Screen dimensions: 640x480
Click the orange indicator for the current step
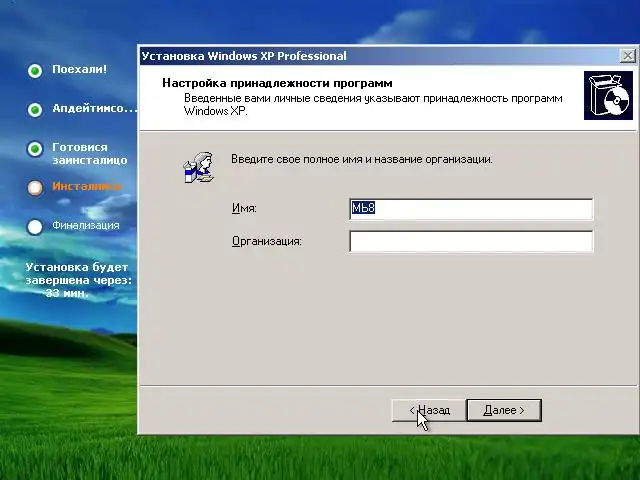35,188
